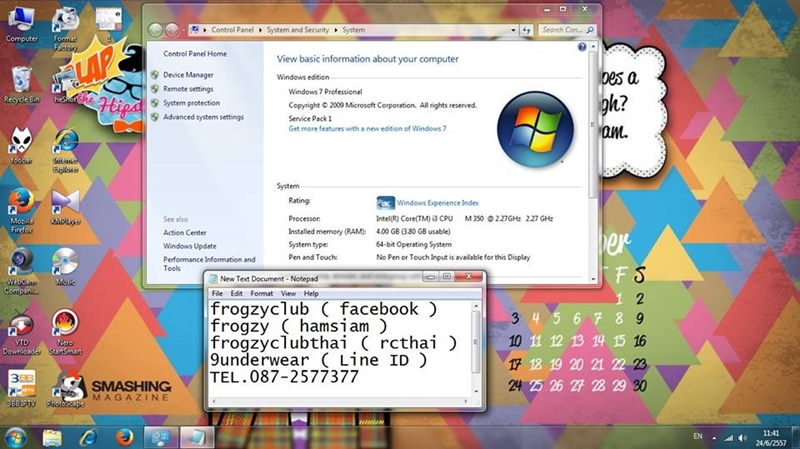The height and width of the screenshot is (449, 800).
Task: Launch Nero StartSmart from the desktop
Action: 65,332
